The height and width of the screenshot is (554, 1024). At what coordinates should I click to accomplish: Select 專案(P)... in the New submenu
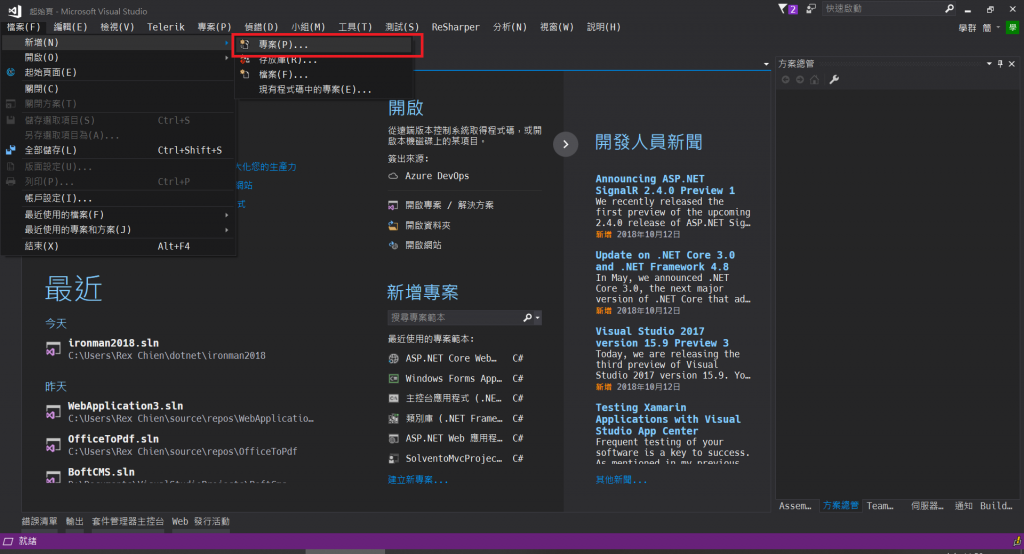pos(324,44)
